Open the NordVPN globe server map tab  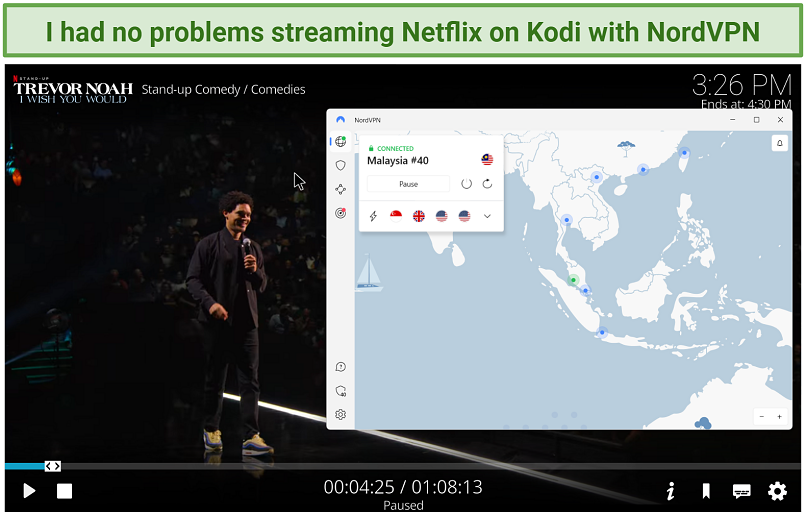[341, 141]
